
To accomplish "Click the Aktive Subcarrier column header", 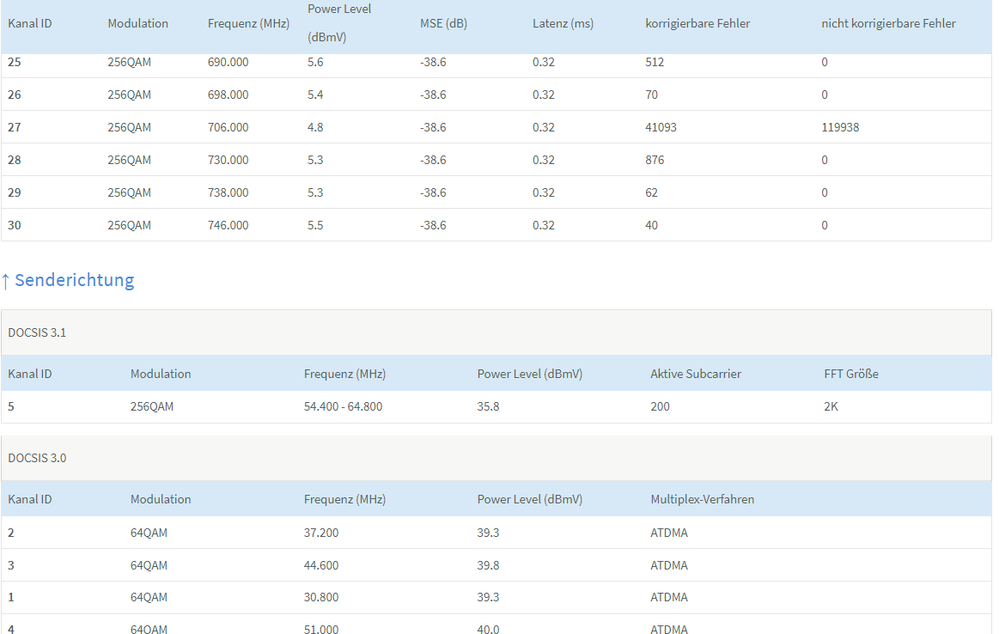I will 696,373.
